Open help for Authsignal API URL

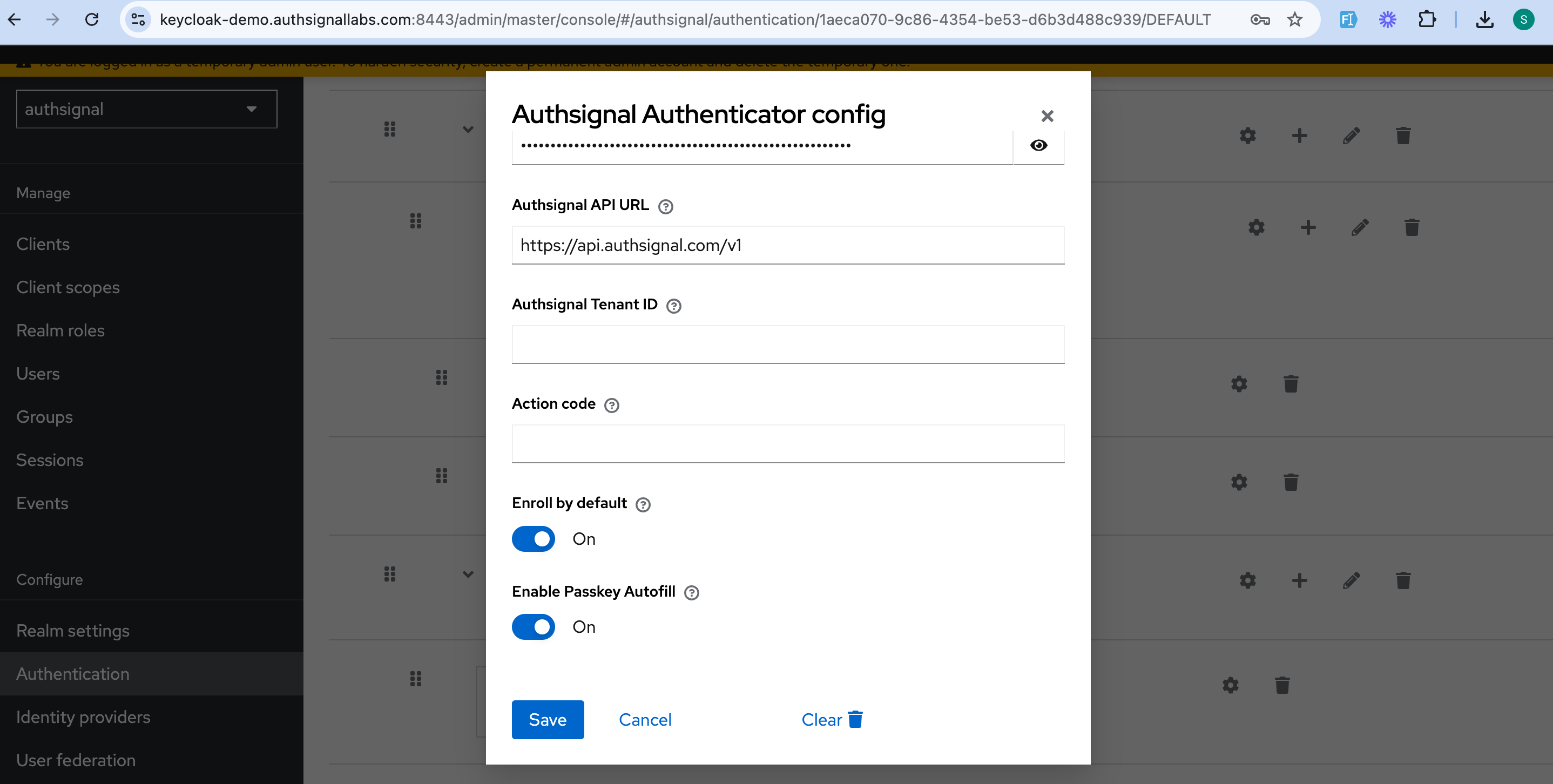665,207
